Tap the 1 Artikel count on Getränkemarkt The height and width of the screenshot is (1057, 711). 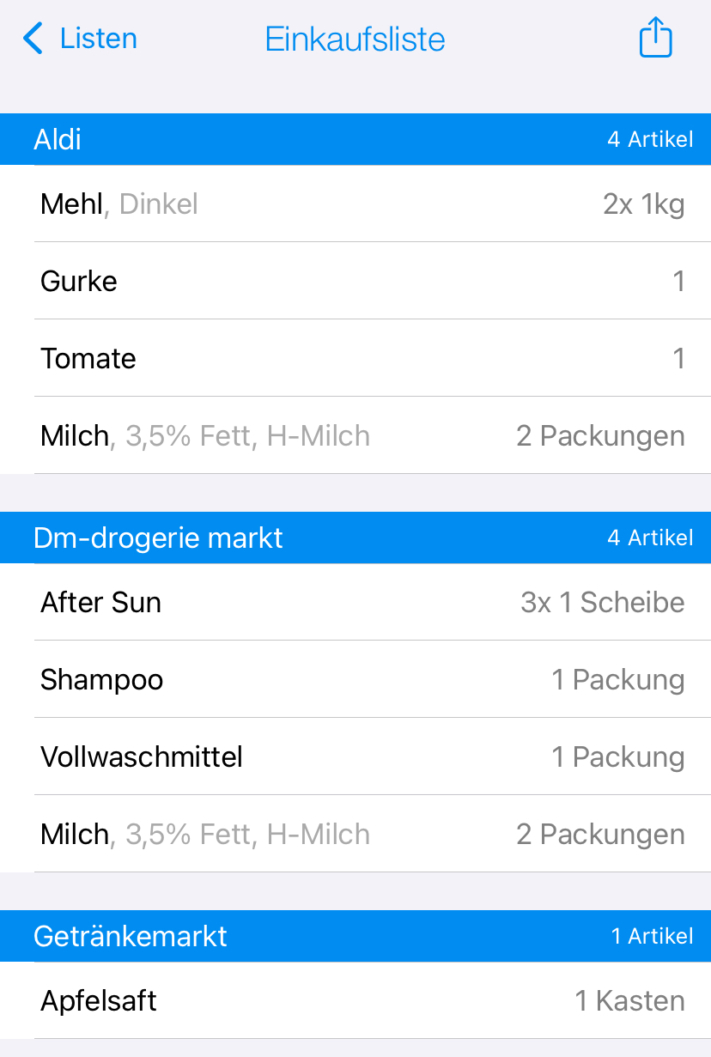[x=652, y=936]
